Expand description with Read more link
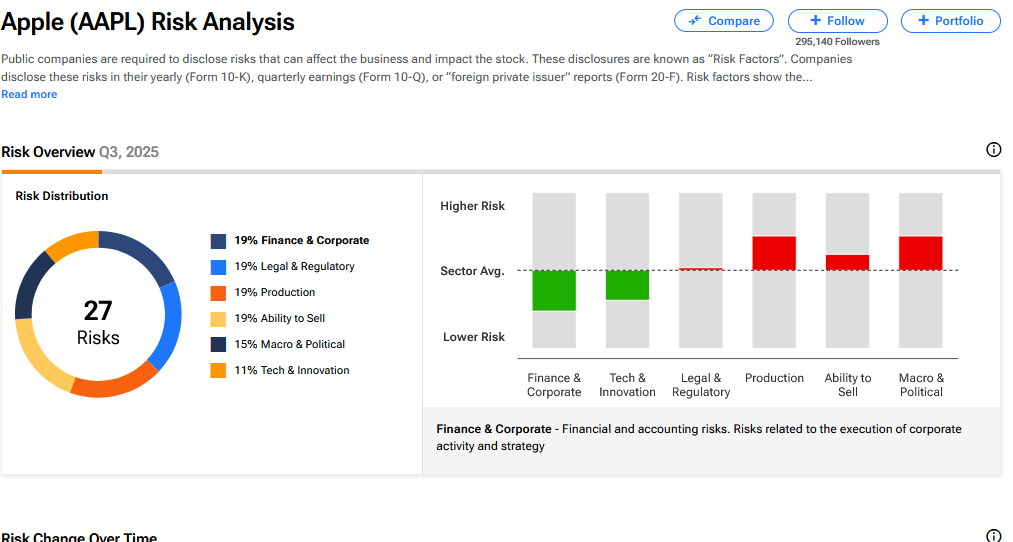This screenshot has width=1013, height=542. [x=29, y=95]
